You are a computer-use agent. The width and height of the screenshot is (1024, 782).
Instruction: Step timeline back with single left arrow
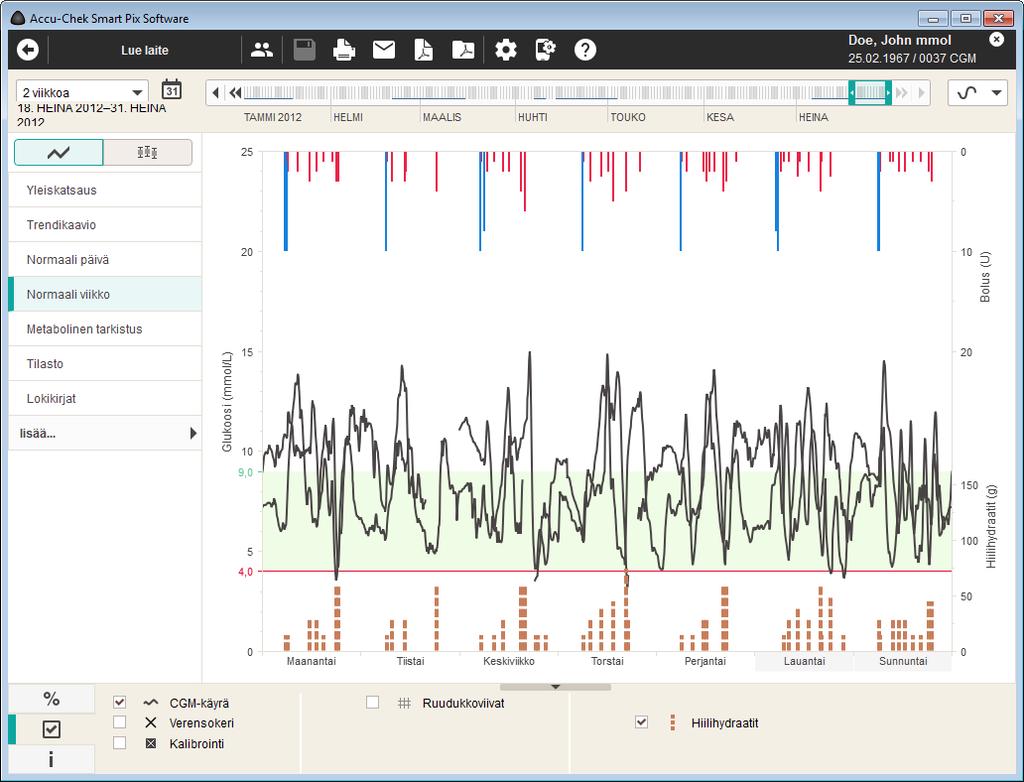point(216,93)
